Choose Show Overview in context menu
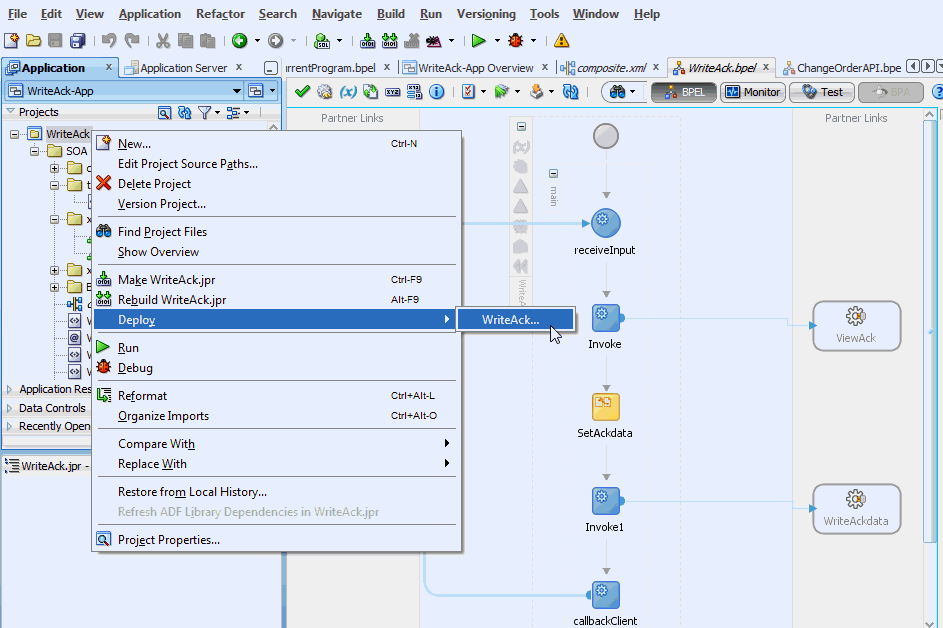 pyautogui.click(x=277, y=251)
